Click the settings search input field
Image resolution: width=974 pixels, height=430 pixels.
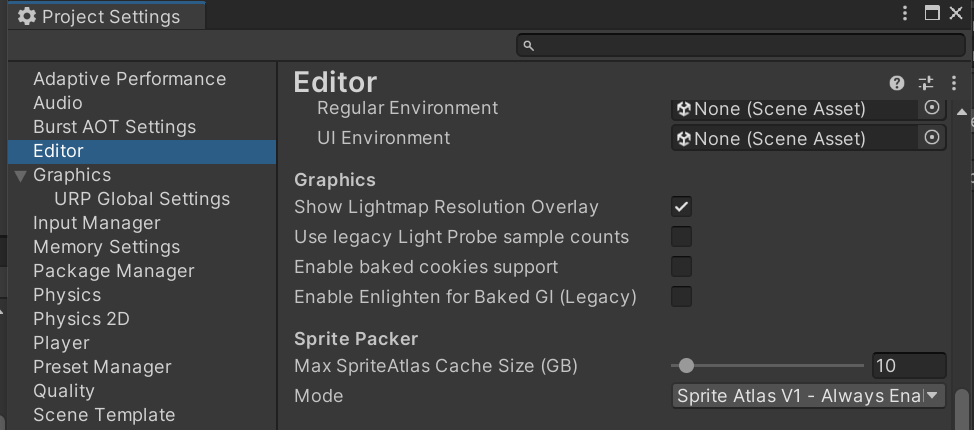[740, 45]
